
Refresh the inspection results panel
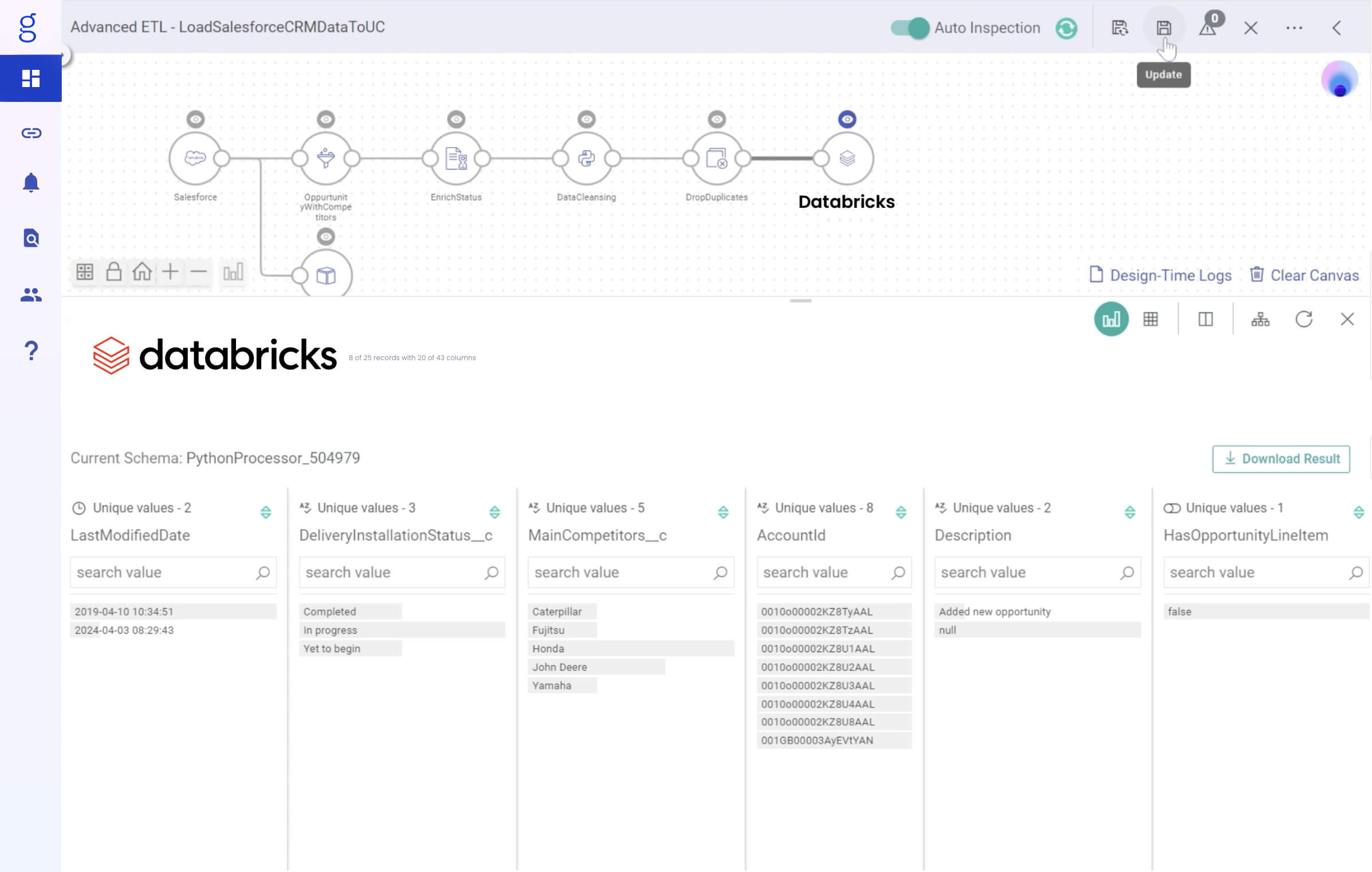pos(1303,319)
